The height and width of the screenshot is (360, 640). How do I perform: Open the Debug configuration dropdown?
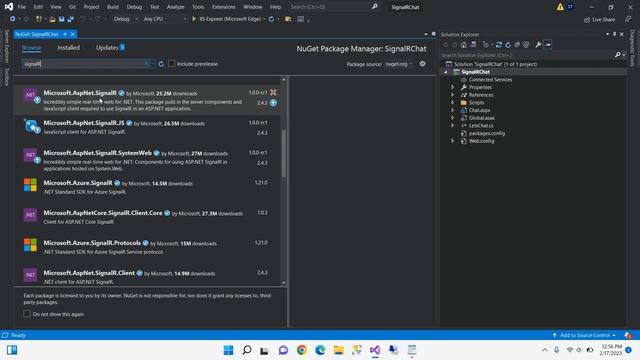pyautogui.click(x=126, y=19)
